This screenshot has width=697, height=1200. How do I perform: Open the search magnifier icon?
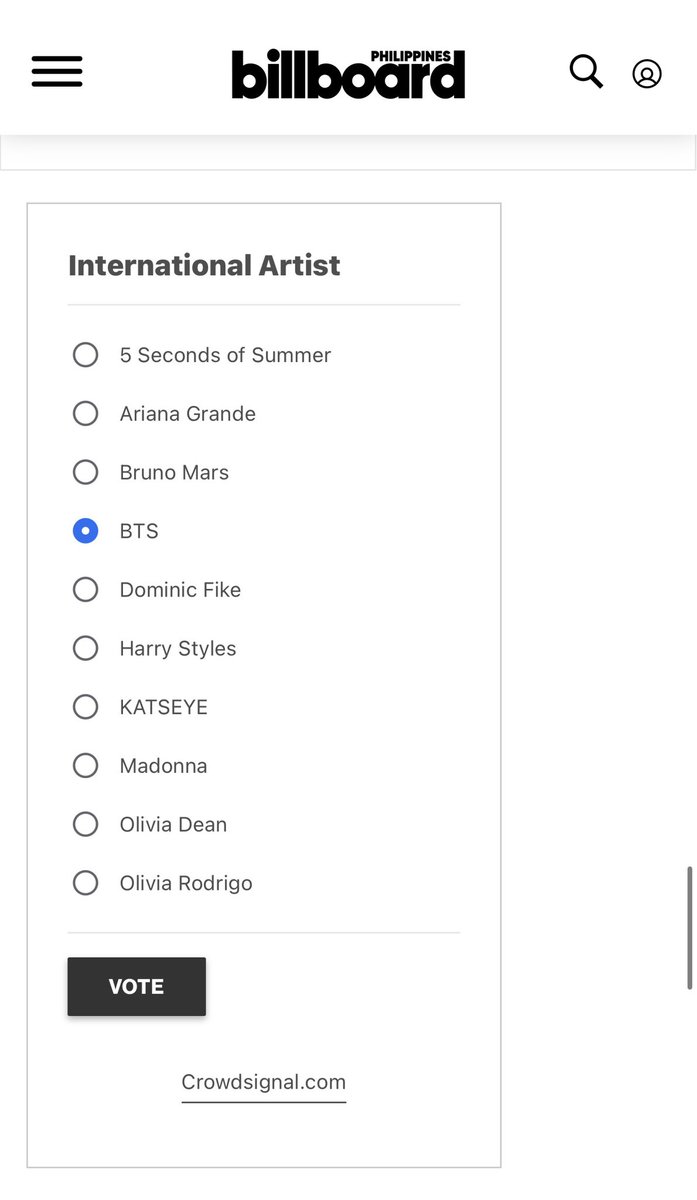pos(586,72)
